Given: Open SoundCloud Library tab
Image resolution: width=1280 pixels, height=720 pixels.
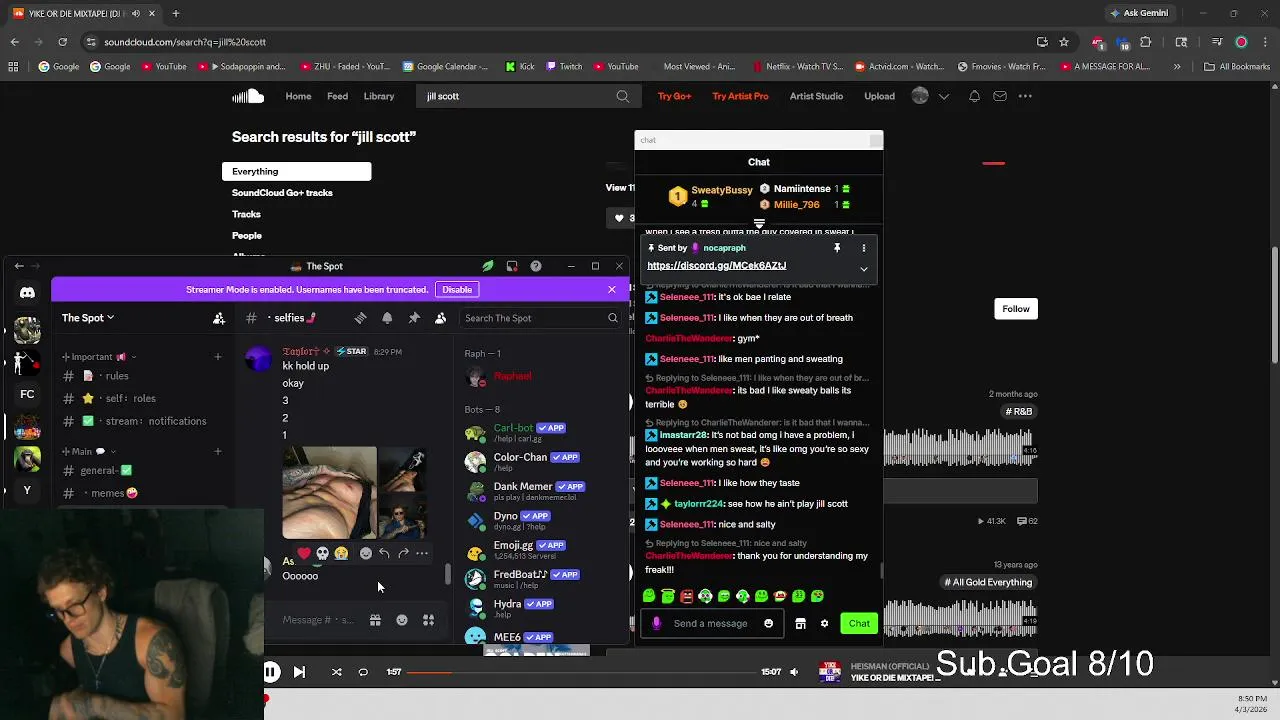Looking at the screenshot, I should click(x=379, y=96).
